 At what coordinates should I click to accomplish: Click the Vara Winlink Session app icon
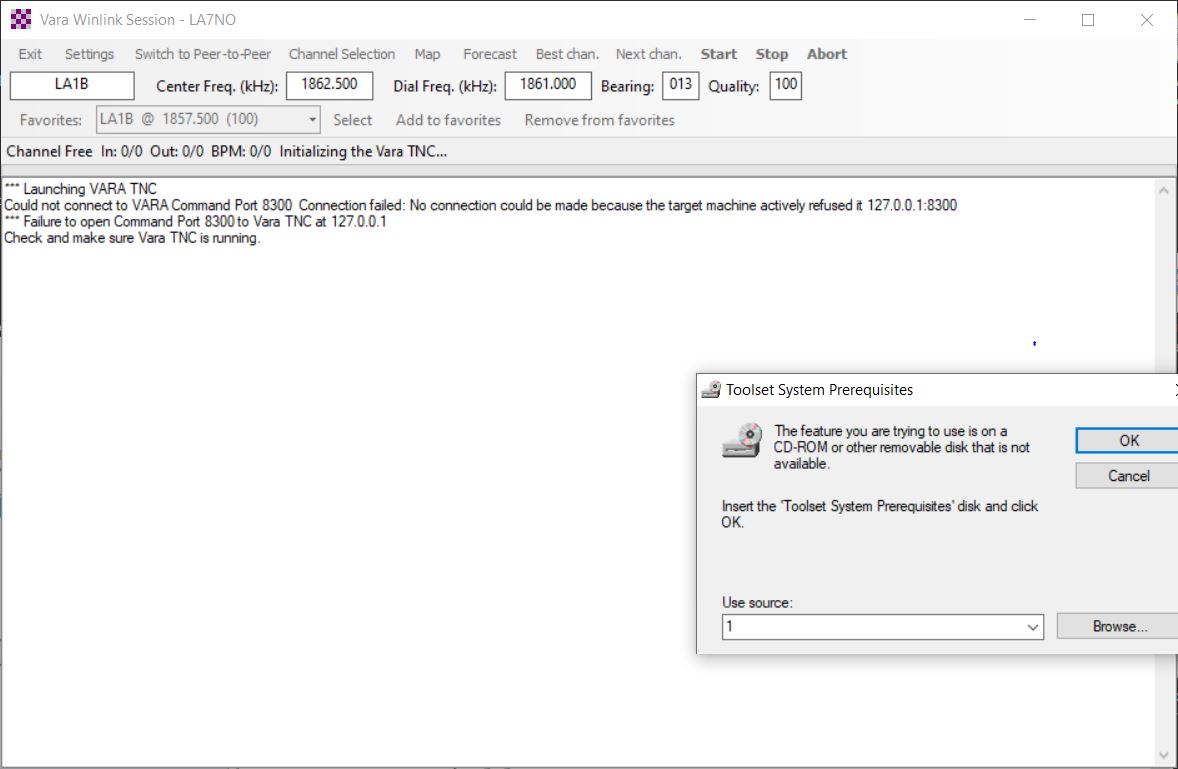[x=21, y=20]
